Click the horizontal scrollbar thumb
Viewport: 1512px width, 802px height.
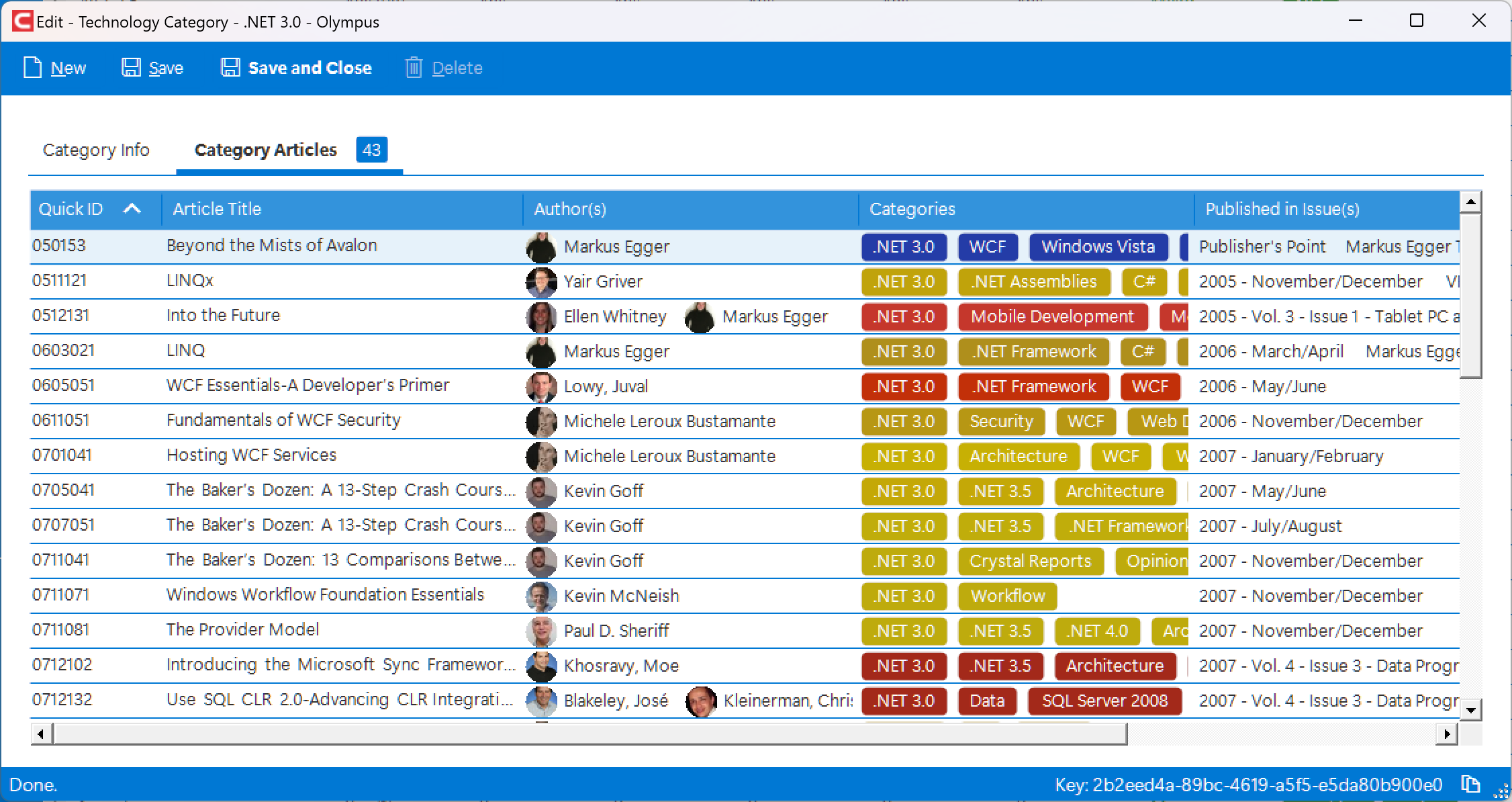[x=589, y=733]
